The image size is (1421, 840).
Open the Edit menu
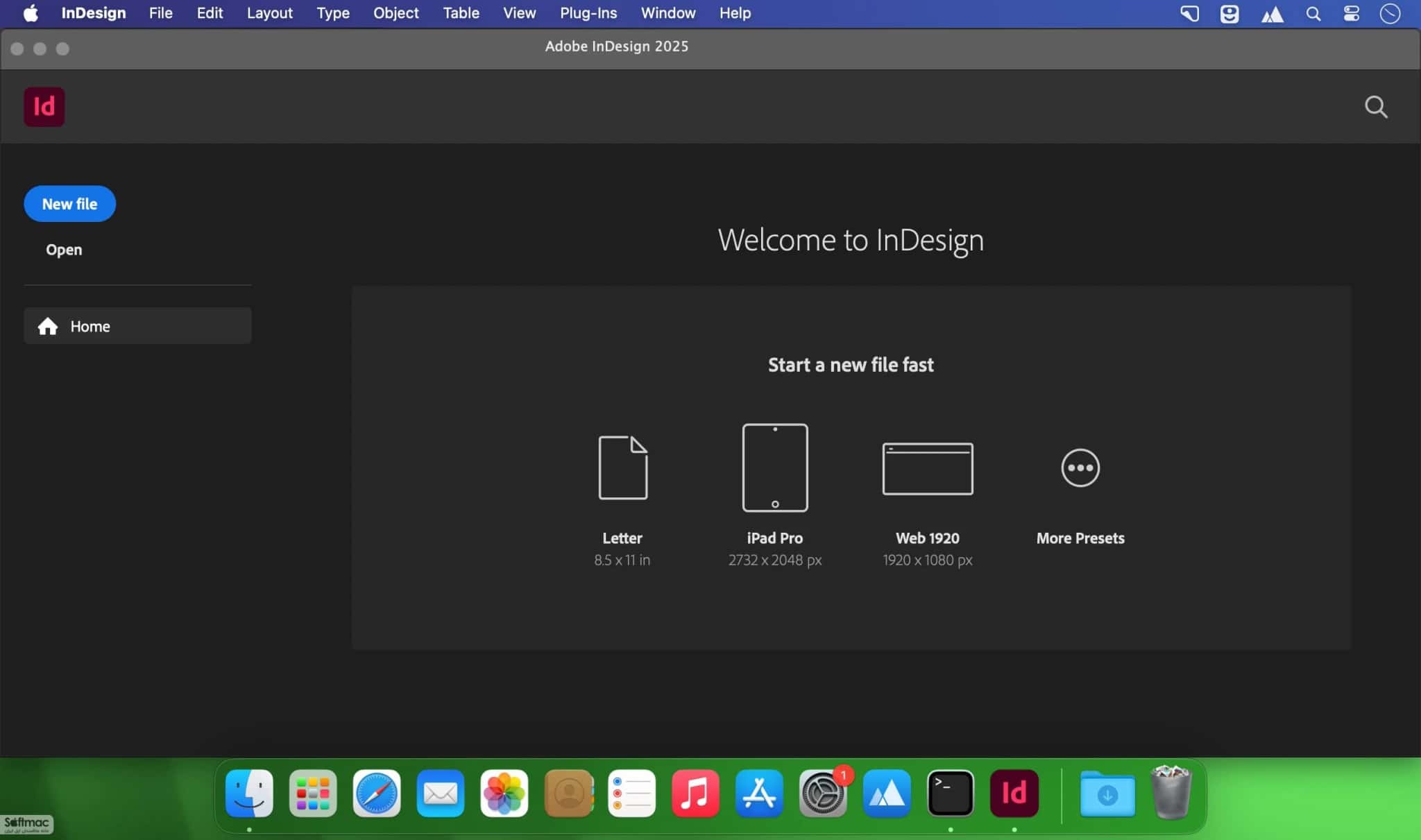pos(210,13)
